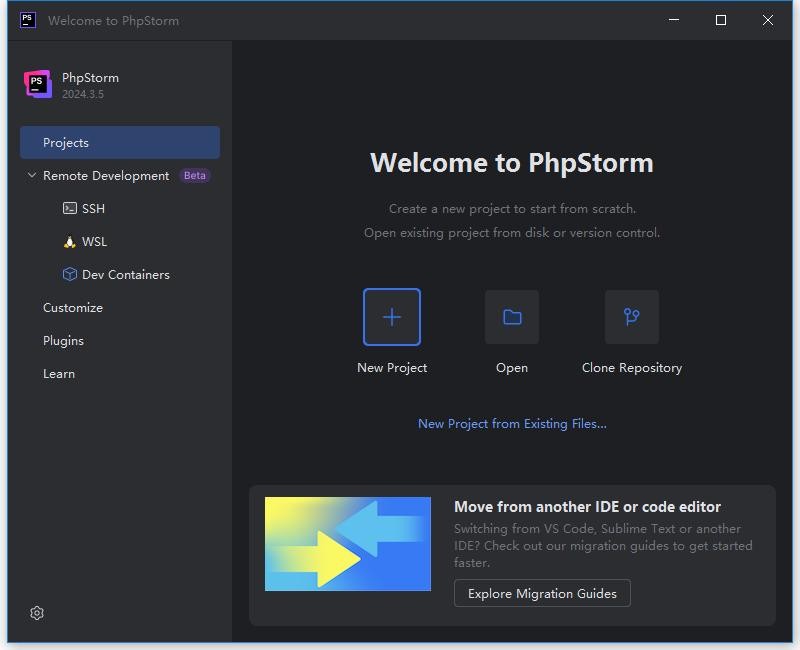Image resolution: width=800 pixels, height=650 pixels.
Task: Click the WSL penguin icon
Action: (69, 241)
